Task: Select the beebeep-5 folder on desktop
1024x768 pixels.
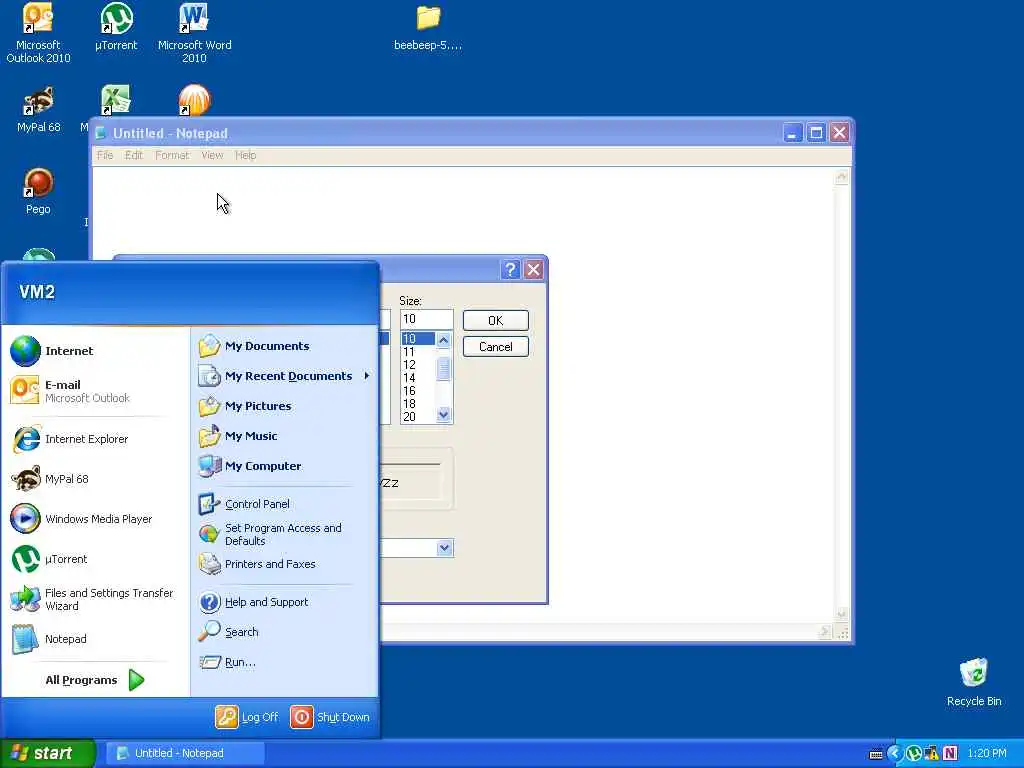Action: [428, 27]
